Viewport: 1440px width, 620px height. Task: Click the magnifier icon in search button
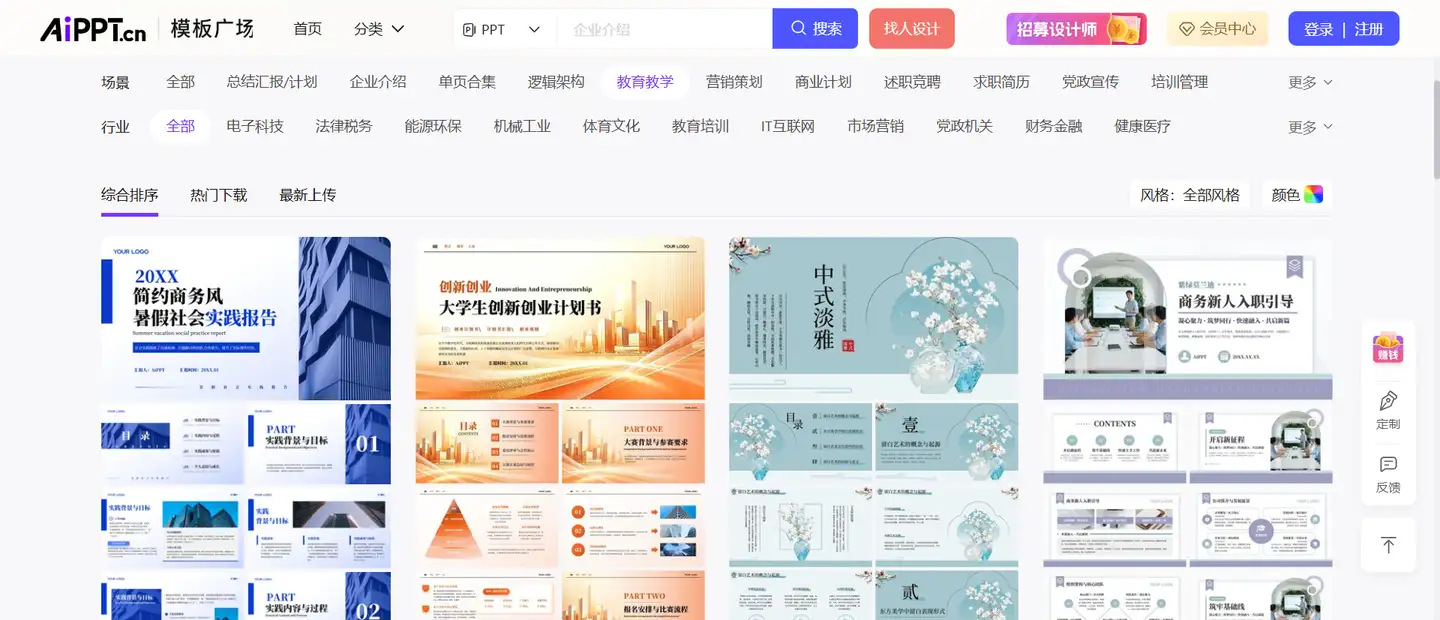798,29
